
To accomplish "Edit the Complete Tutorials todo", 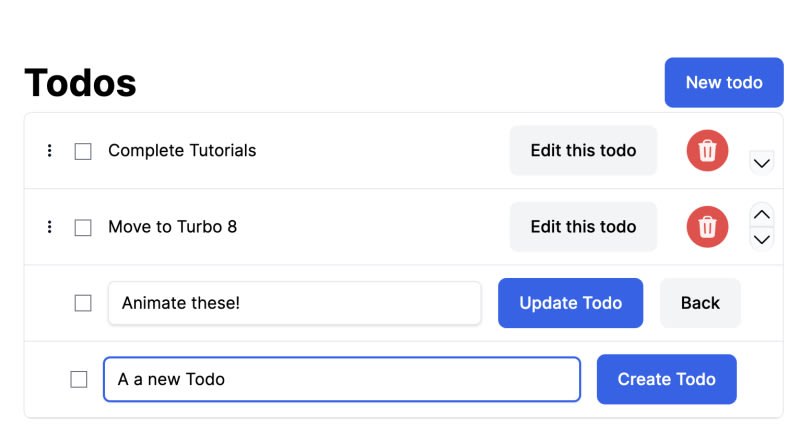I will tap(583, 151).
